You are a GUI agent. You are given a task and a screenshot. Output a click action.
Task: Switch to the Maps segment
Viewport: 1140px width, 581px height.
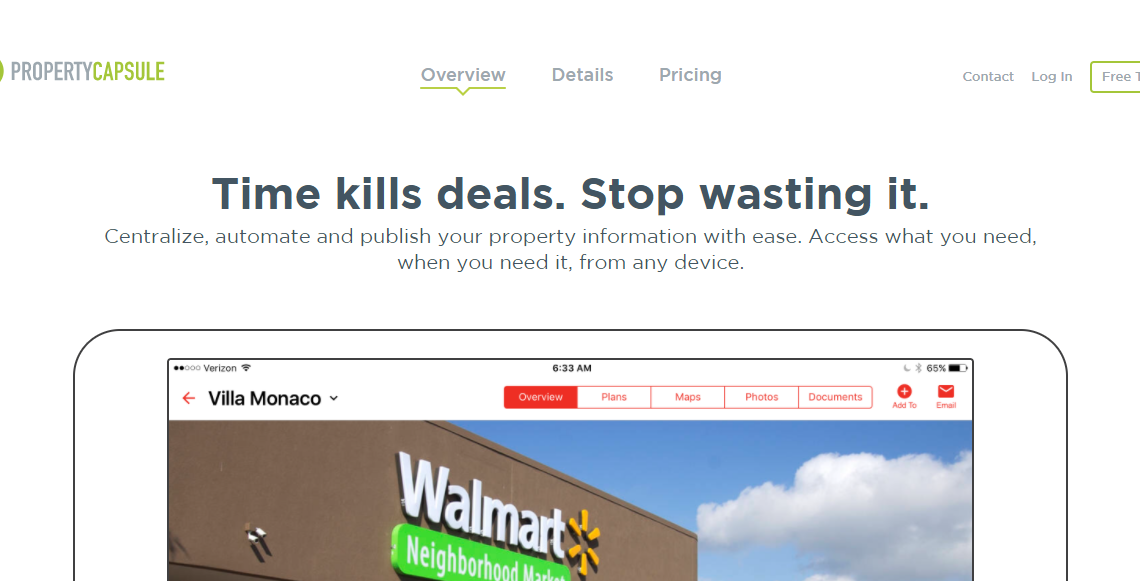pos(688,397)
